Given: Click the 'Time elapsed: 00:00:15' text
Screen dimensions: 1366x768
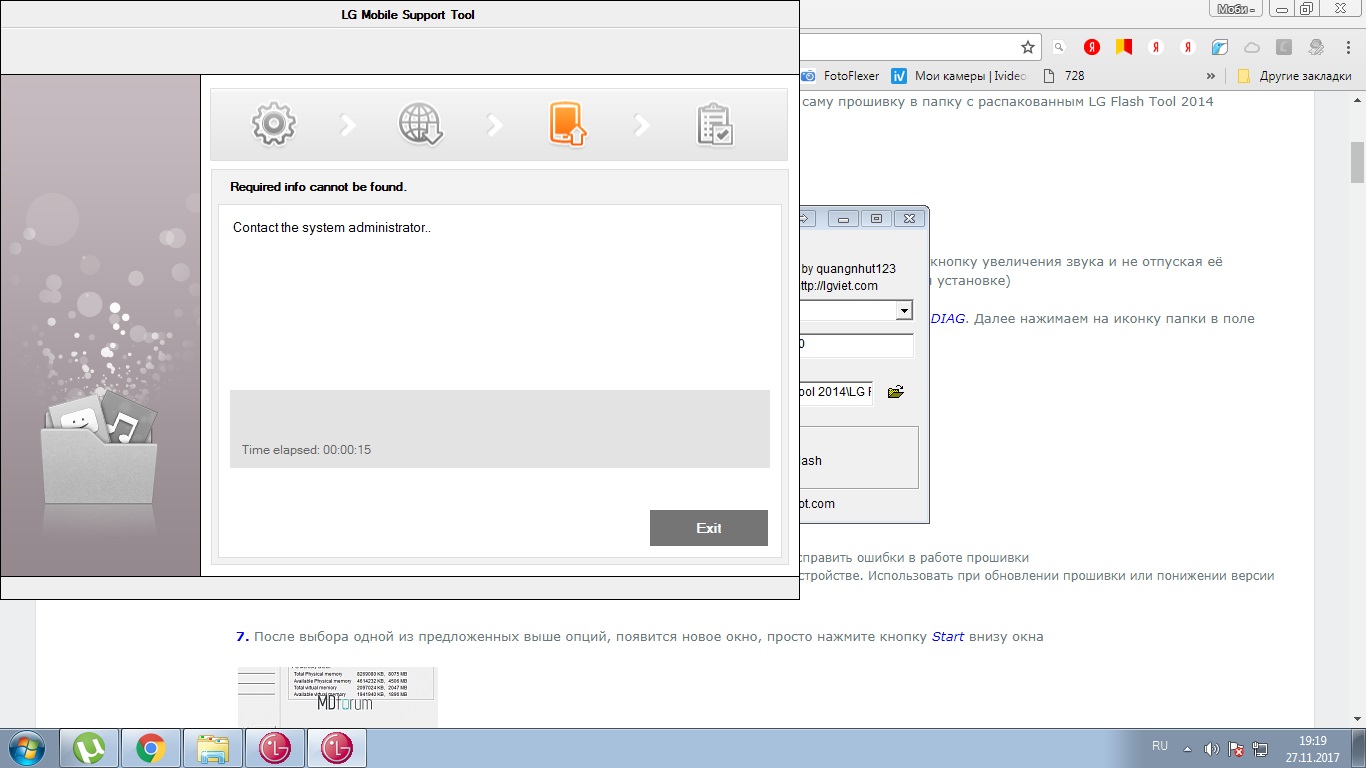Looking at the screenshot, I should coord(306,450).
